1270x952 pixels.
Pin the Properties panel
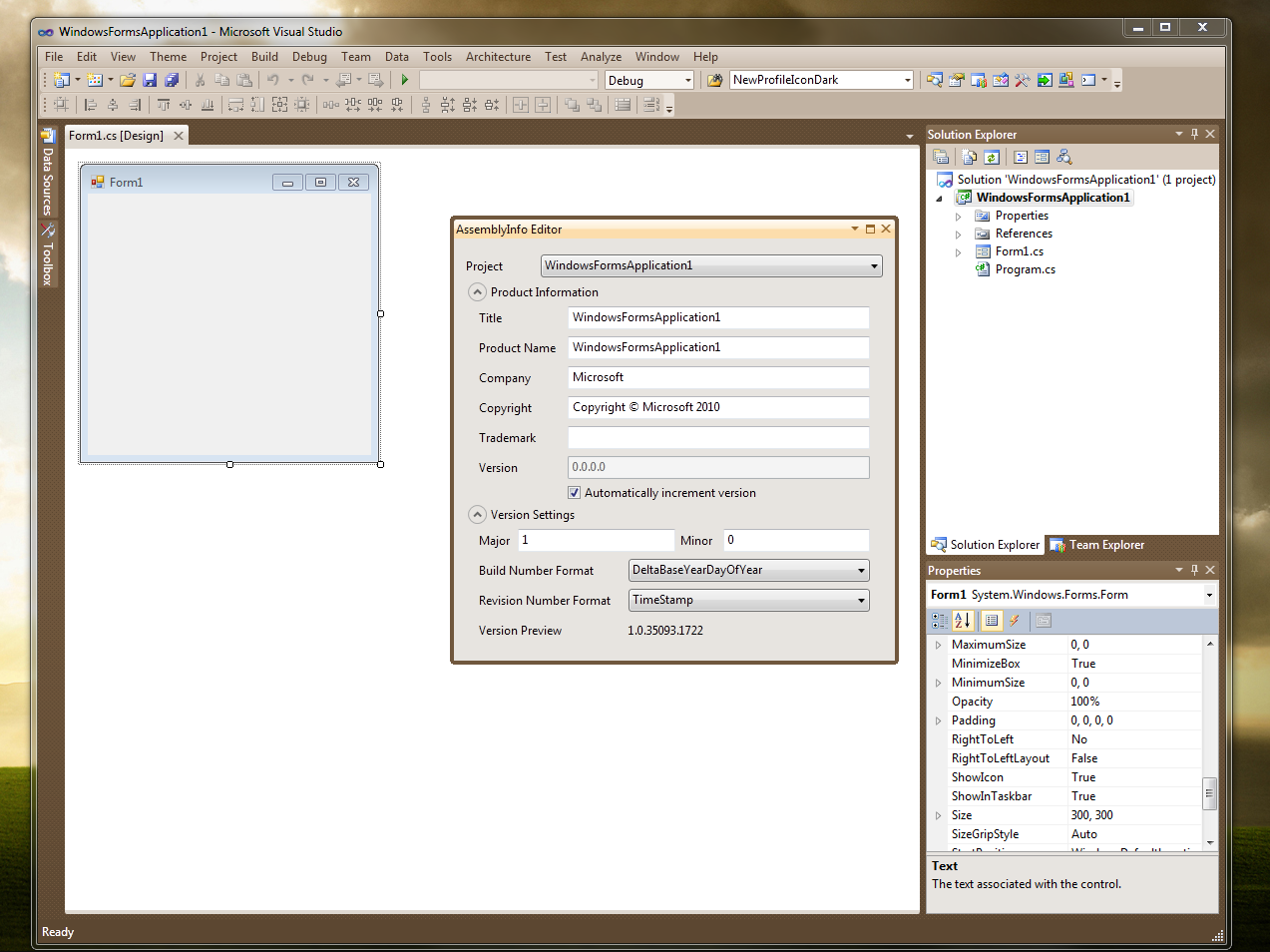click(x=1194, y=570)
